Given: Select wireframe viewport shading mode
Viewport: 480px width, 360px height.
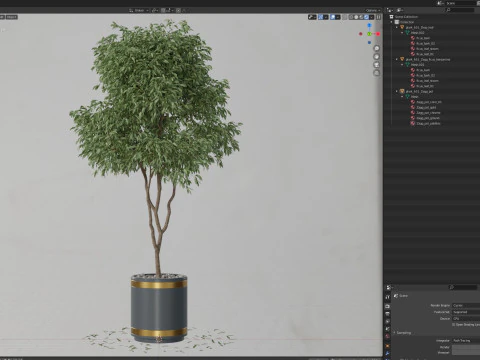Looking at the screenshot, I should click(x=351, y=17).
